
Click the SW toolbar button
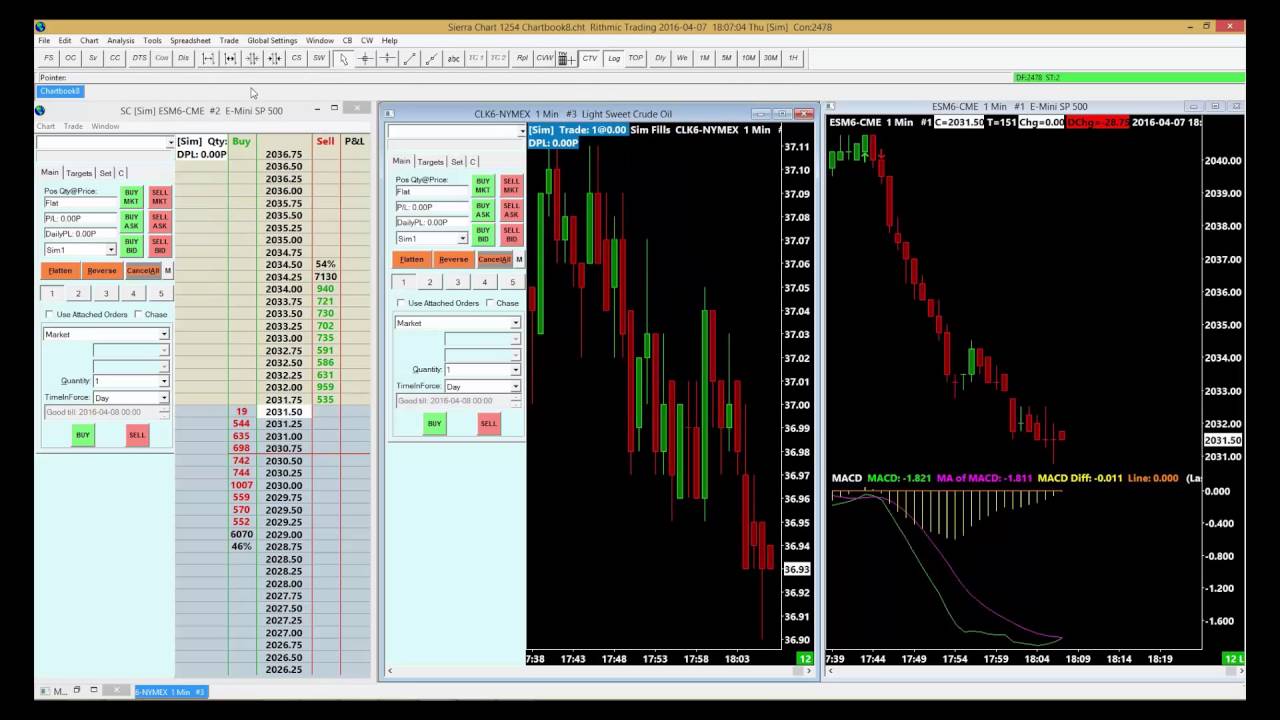tap(319, 58)
